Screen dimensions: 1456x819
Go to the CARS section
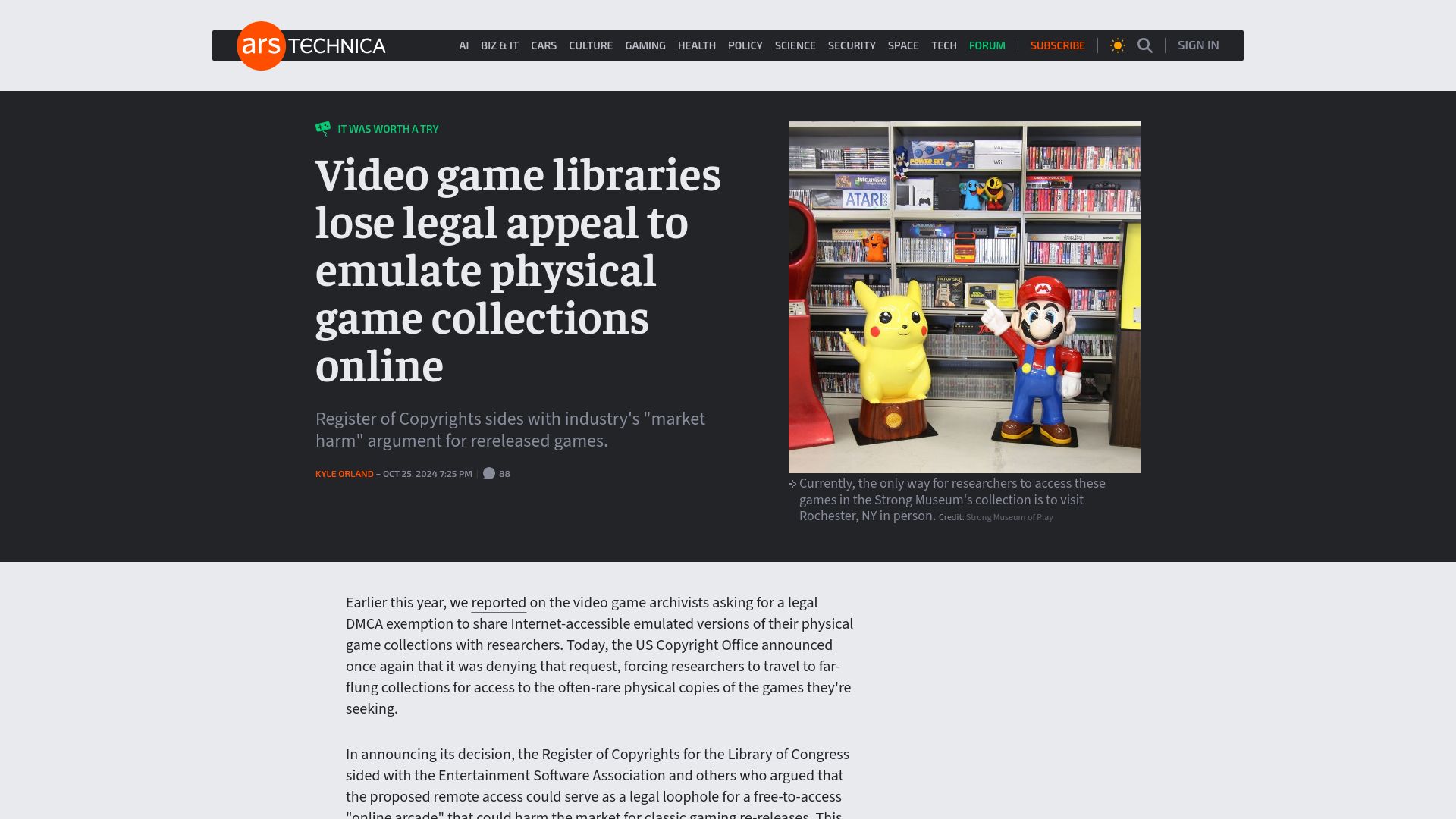coord(544,45)
